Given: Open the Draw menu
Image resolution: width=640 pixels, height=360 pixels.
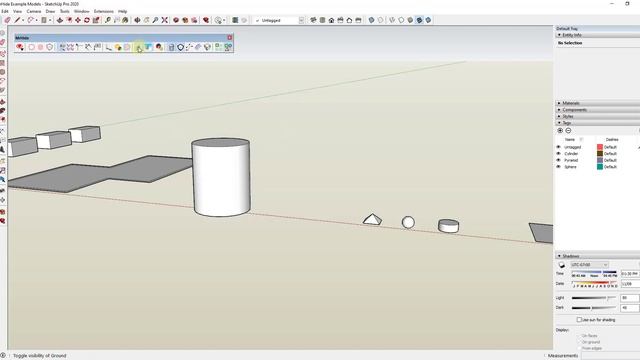Looking at the screenshot, I should pos(50,11).
